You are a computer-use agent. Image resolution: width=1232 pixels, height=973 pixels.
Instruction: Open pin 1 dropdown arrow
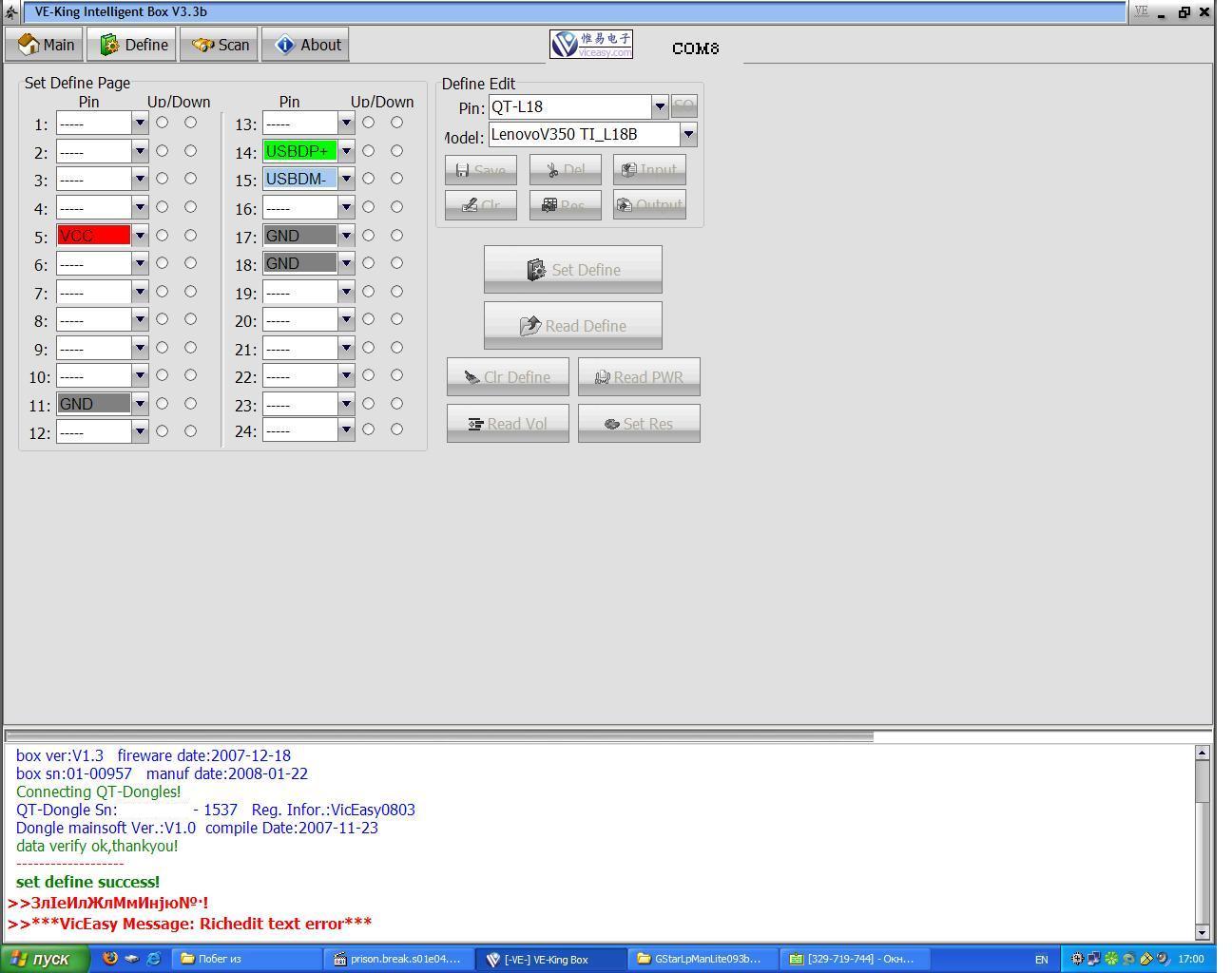(140, 123)
